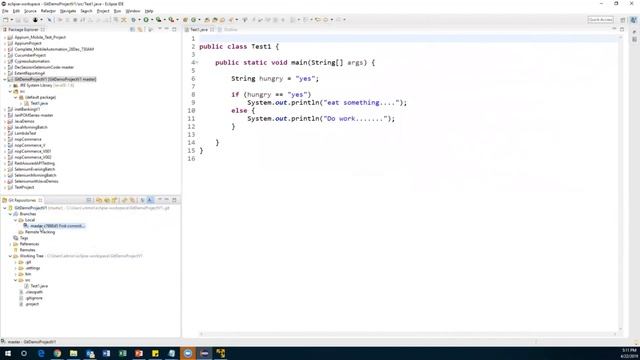
Task: Open Windows Start menu
Action: click(x=8, y=353)
